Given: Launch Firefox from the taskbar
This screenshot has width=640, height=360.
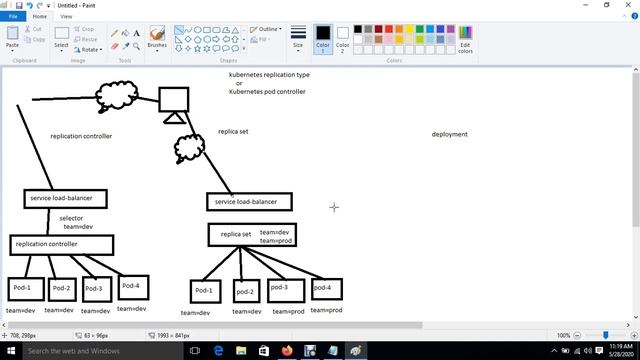Looking at the screenshot, I should [x=287, y=351].
